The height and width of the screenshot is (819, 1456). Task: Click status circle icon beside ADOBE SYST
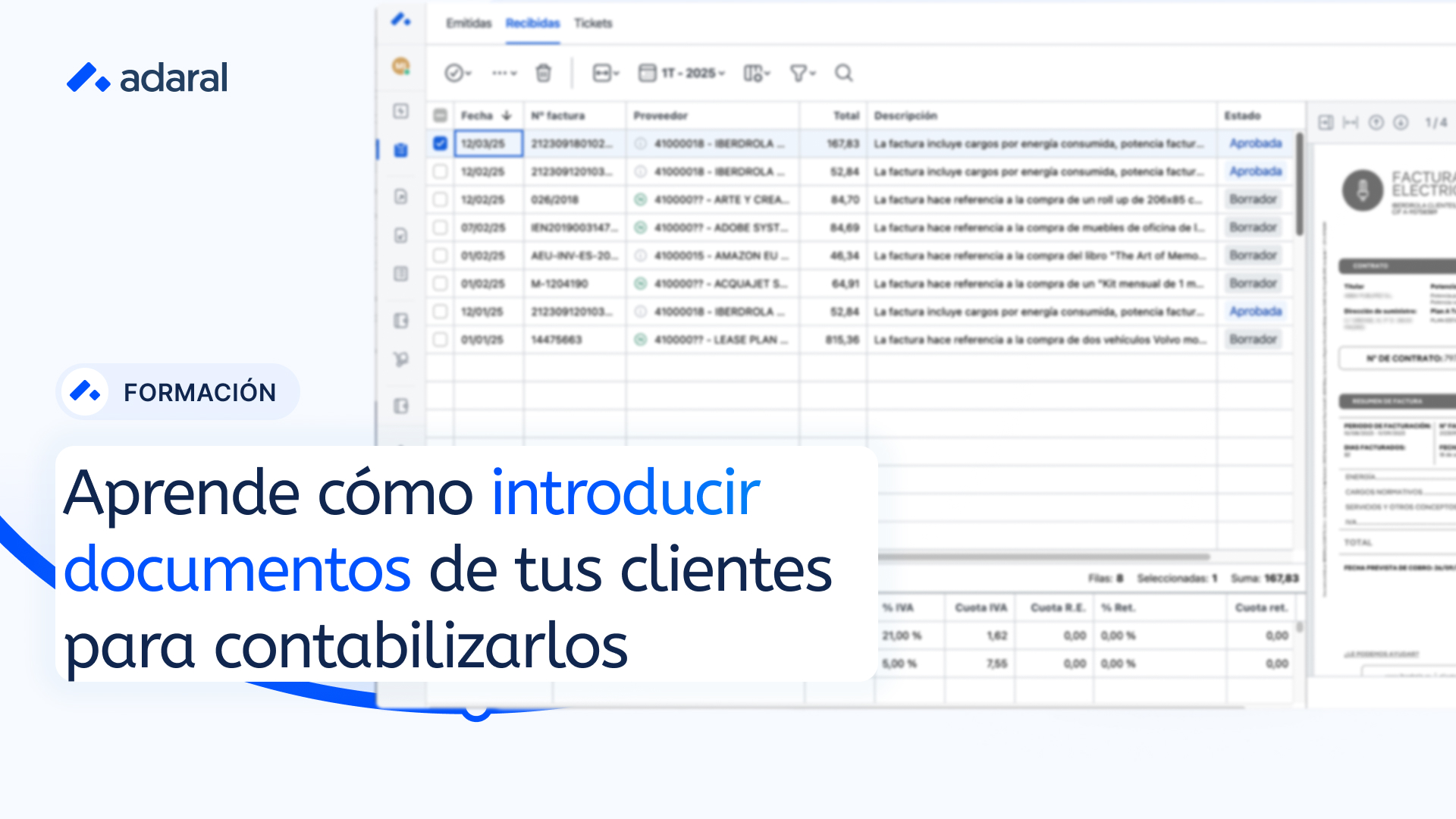[x=640, y=227]
